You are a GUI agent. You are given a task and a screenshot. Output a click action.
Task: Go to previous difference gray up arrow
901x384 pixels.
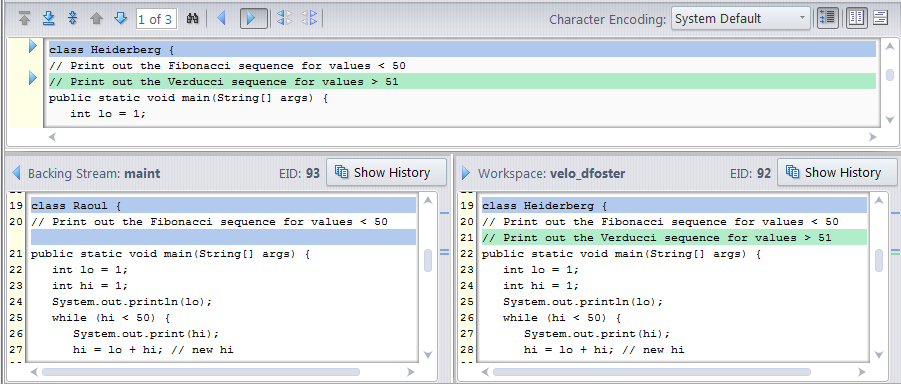[96, 18]
